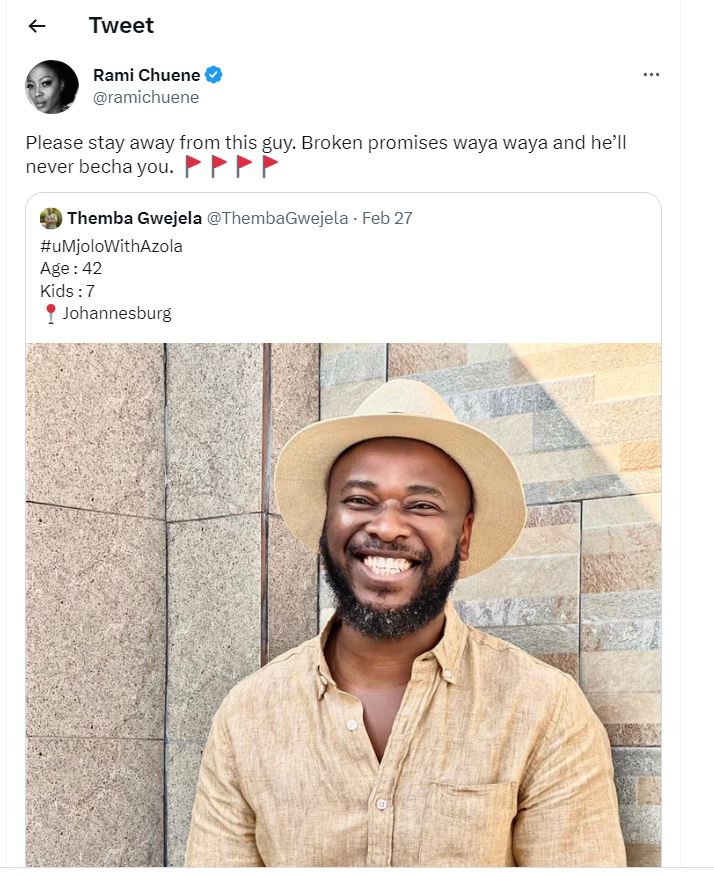Viewport: 714px width, 875px height.
Task: Open the photo of man in hat
Action: (343, 605)
